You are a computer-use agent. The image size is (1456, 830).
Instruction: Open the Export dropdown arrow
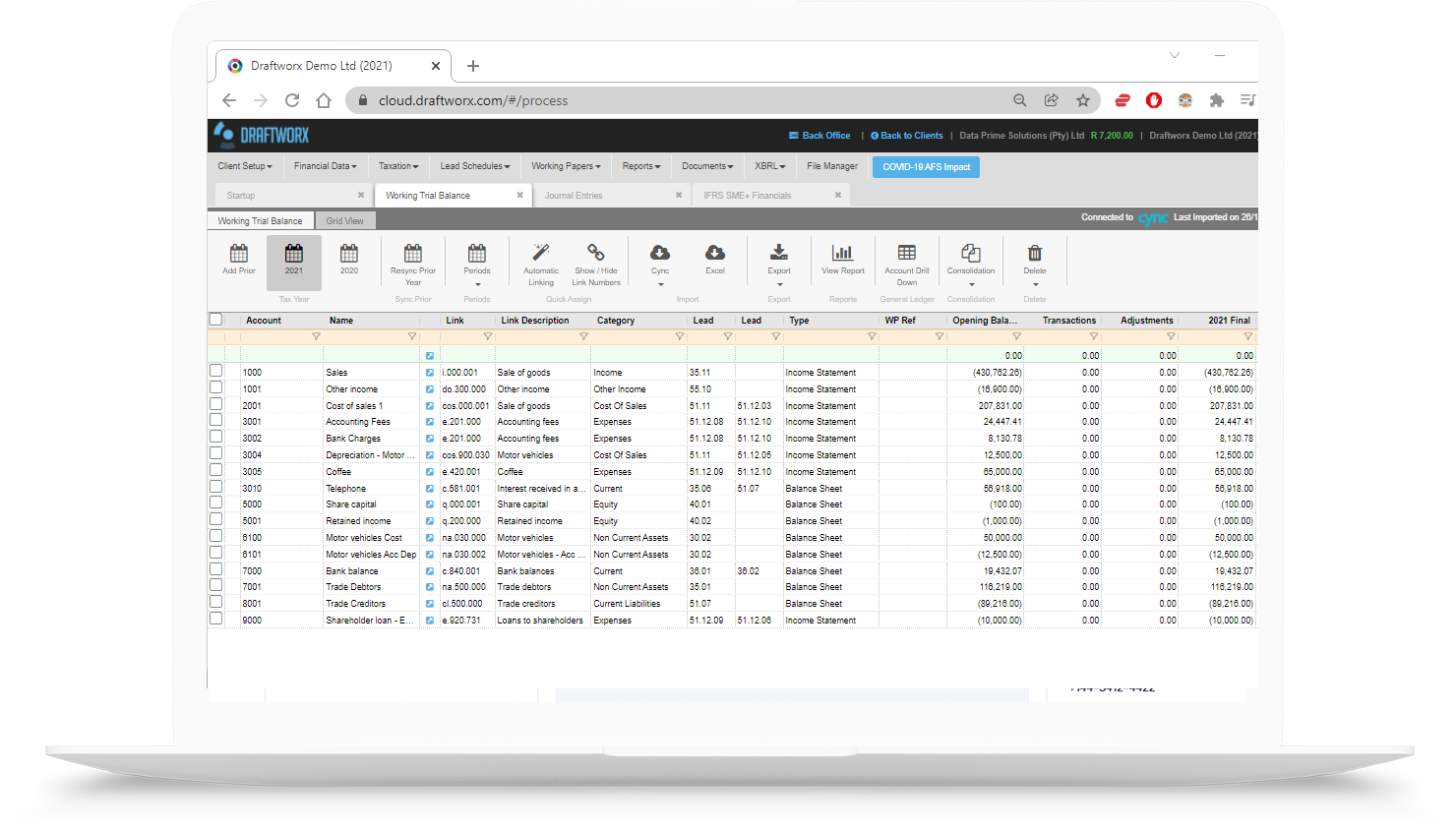(779, 285)
